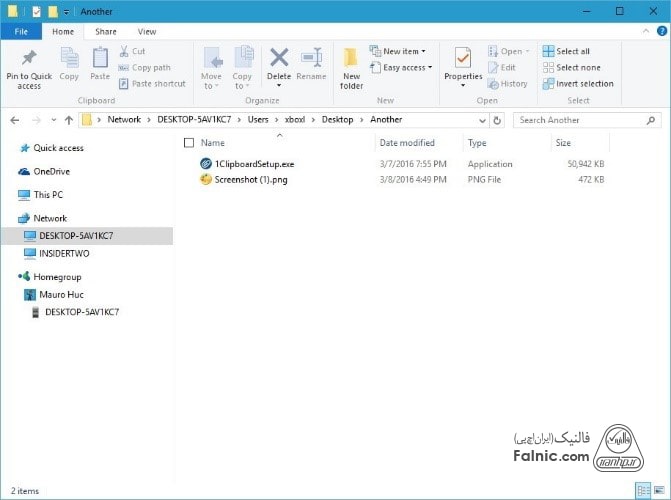
Task: Refresh the current folder view
Action: point(498,120)
